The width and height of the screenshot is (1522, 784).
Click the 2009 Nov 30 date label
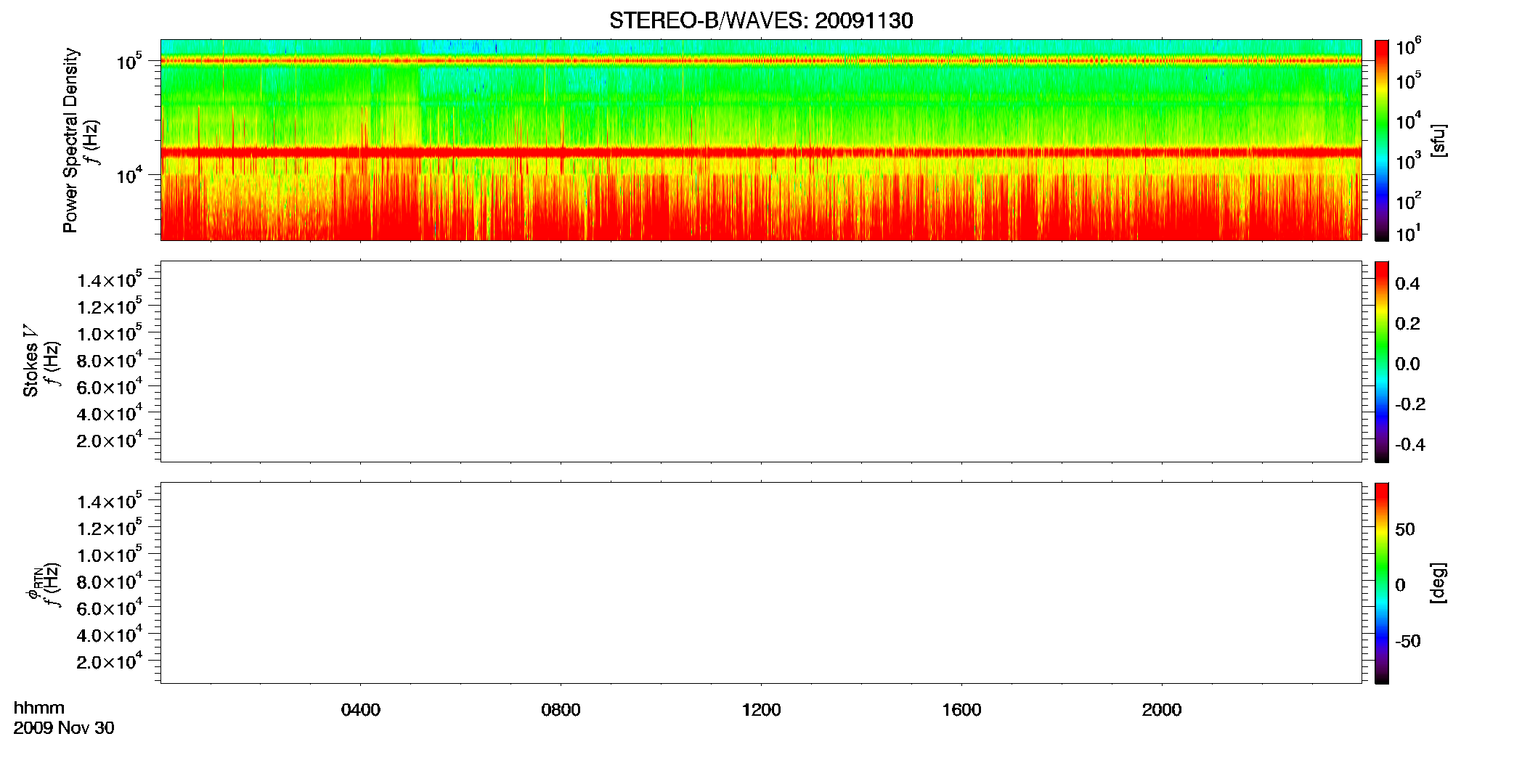click(x=64, y=728)
